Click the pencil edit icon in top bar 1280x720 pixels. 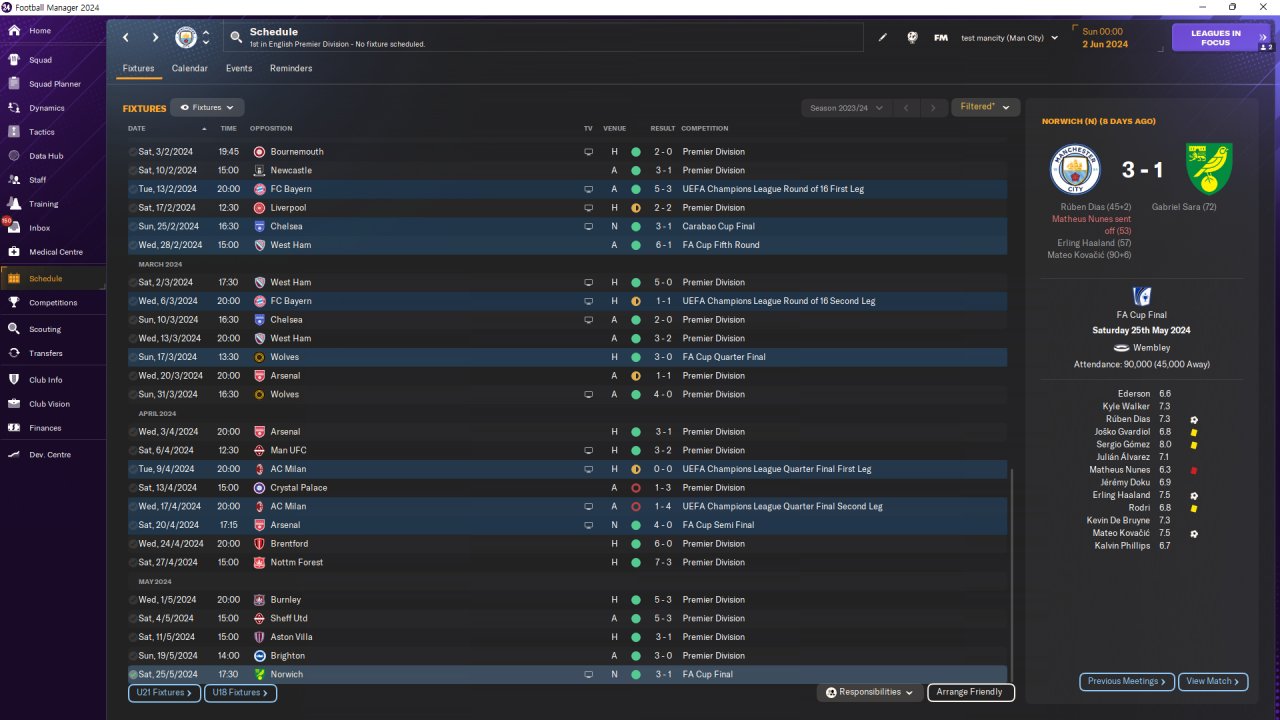click(x=883, y=38)
